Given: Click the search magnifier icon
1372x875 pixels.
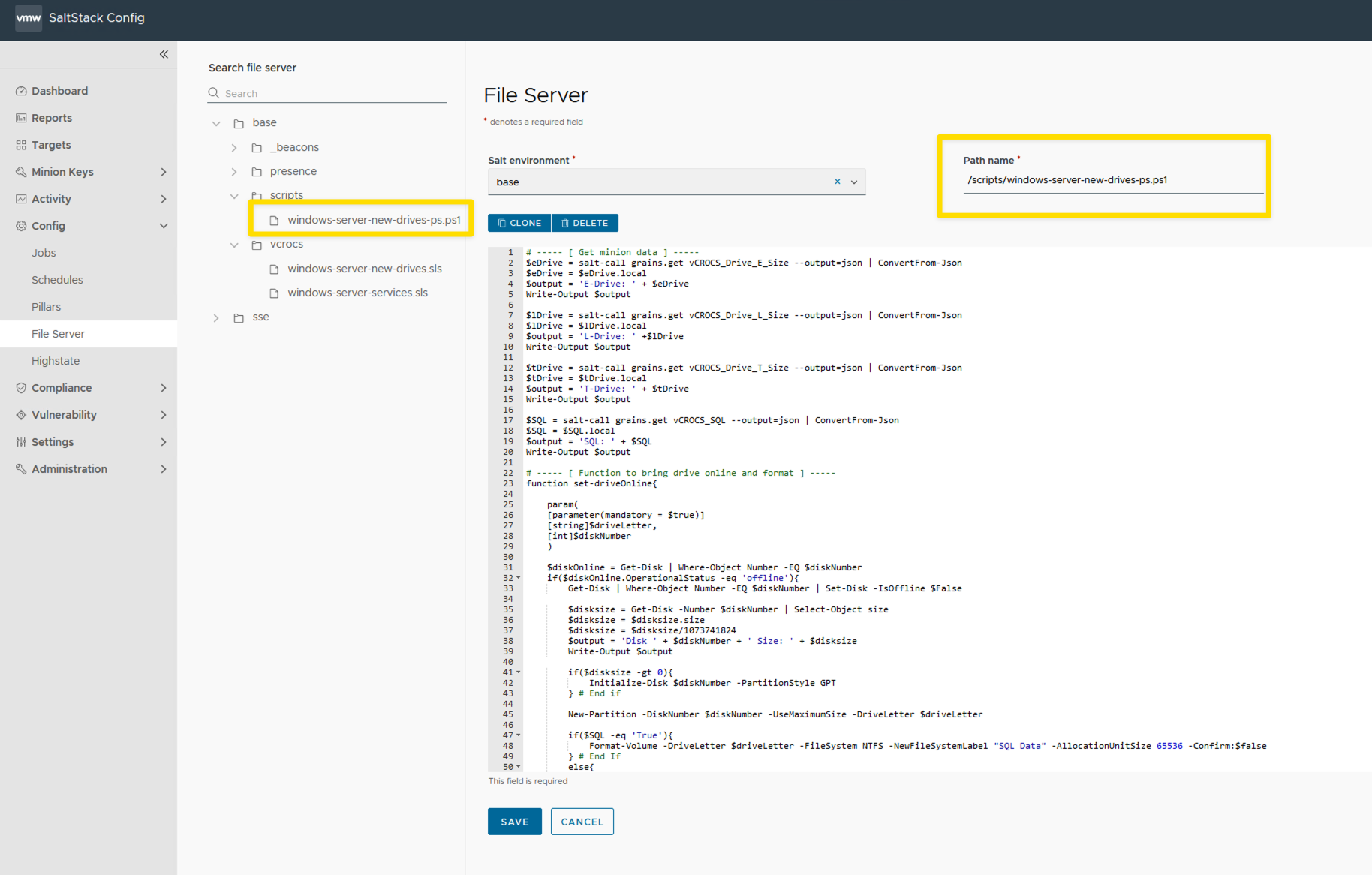Looking at the screenshot, I should point(214,93).
